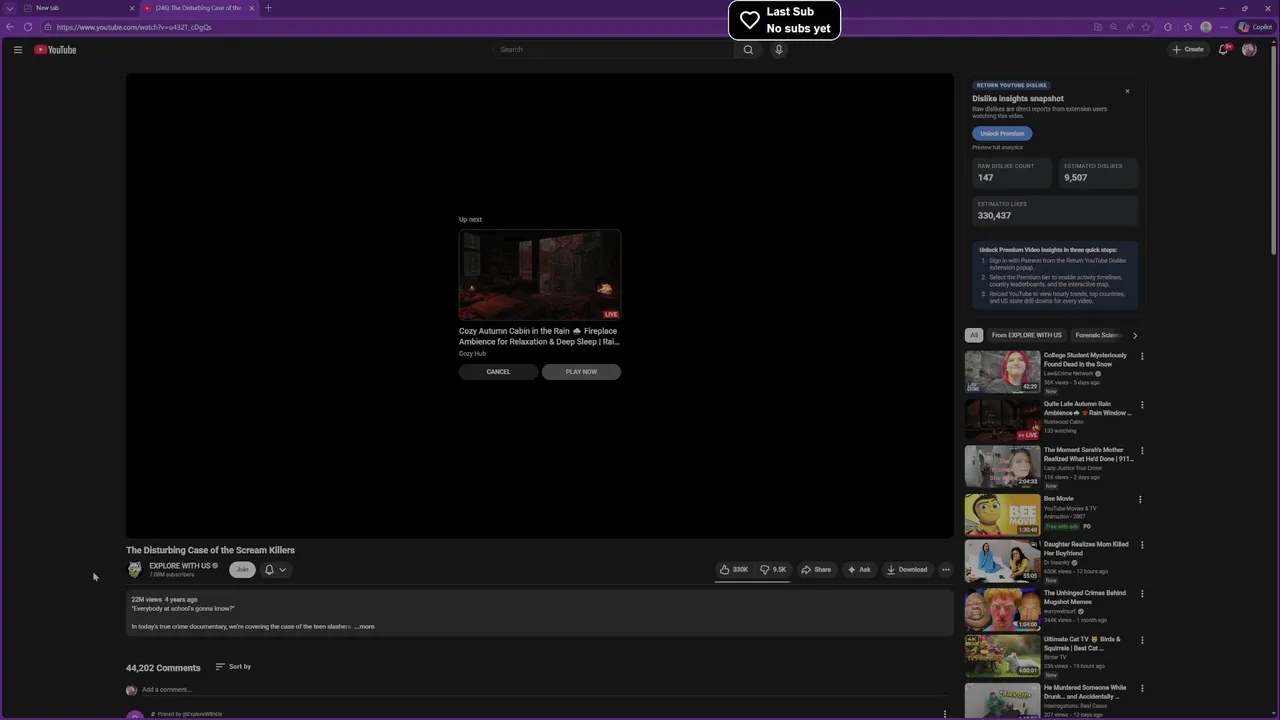This screenshot has height=720, width=1280.
Task: Open more actions ellipsis under video
Action: click(x=945, y=570)
